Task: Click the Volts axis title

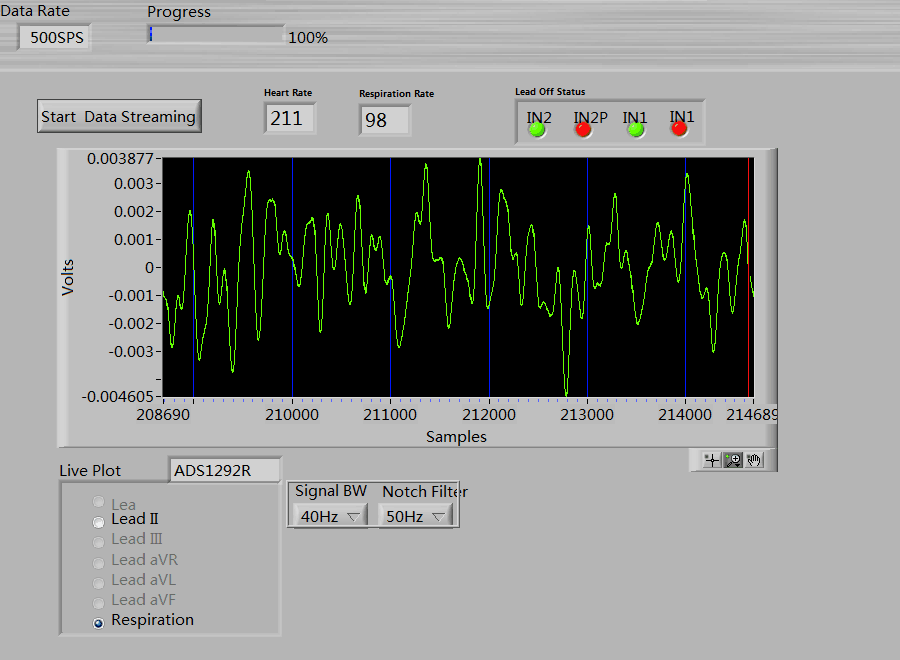Action: click(x=68, y=278)
